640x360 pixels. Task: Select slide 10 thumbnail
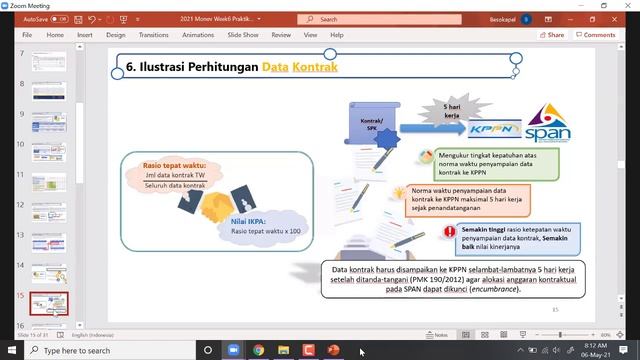49,152
